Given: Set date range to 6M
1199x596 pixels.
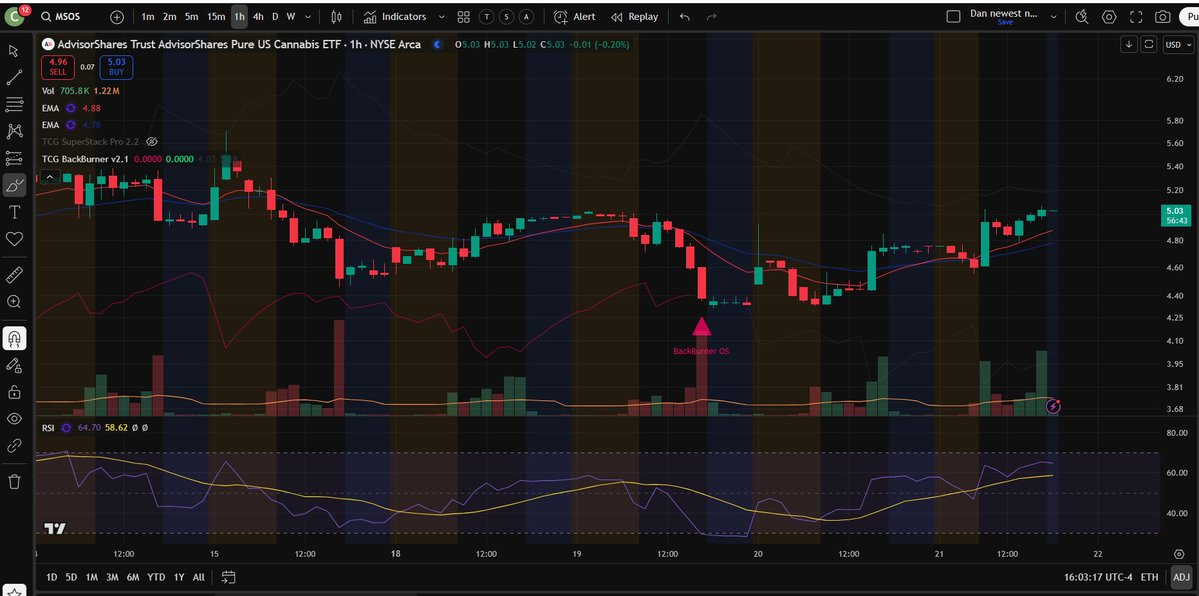Looking at the screenshot, I should tap(133, 577).
